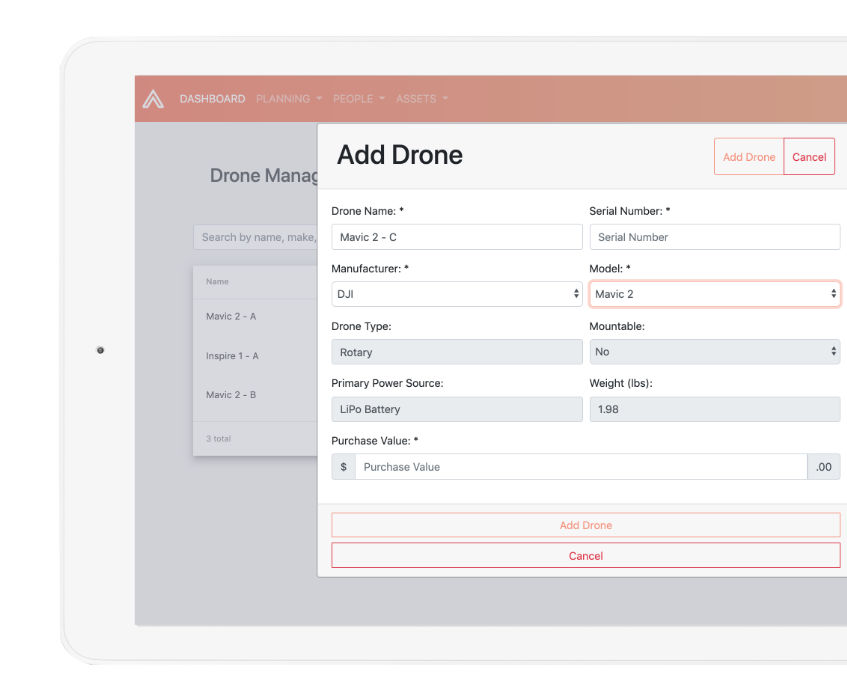Click the bottom full-width Cancel button
Screen dimensions: 847x692
(x=586, y=556)
